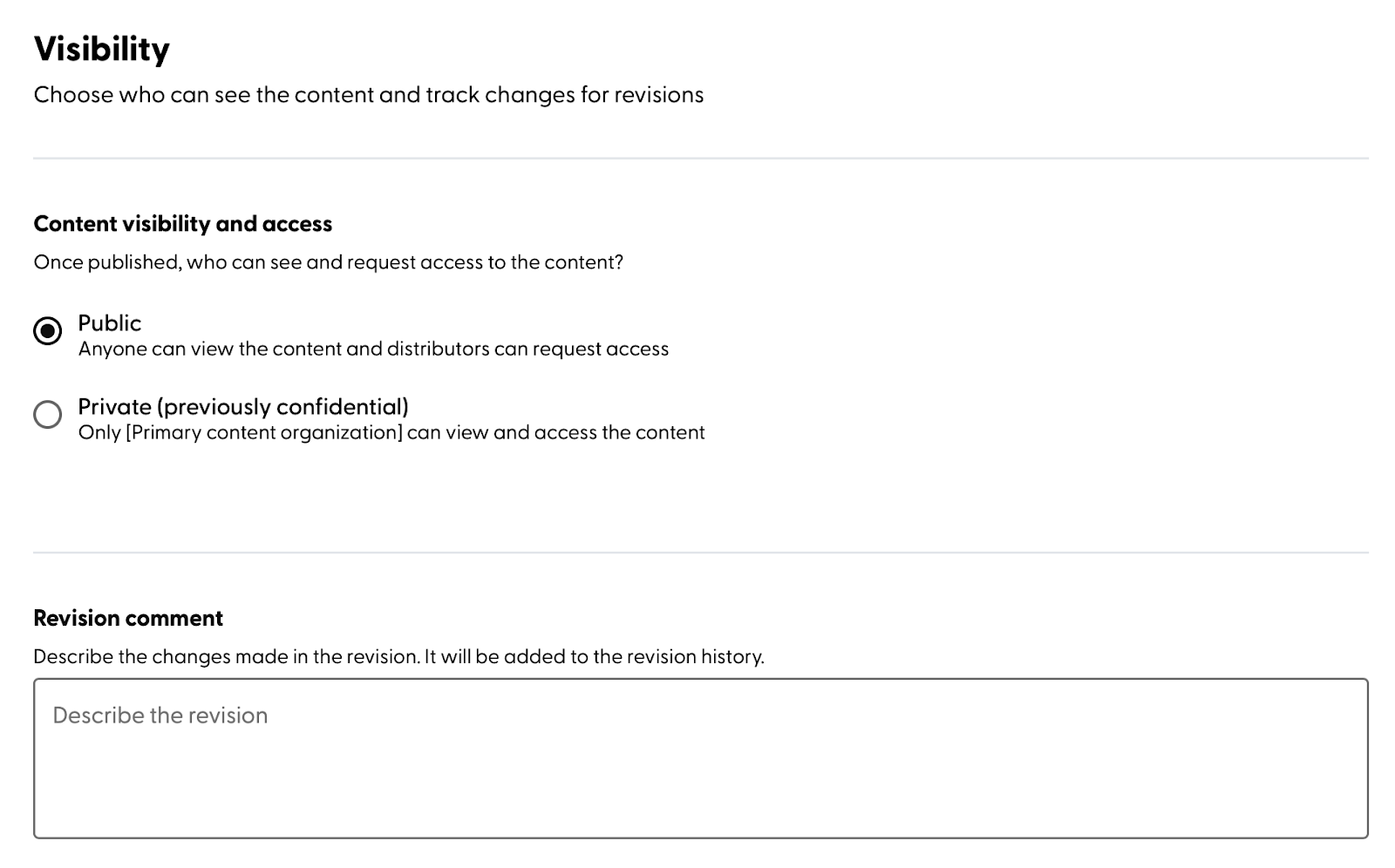Click the 'Private (previously confidential)' label

(243, 407)
